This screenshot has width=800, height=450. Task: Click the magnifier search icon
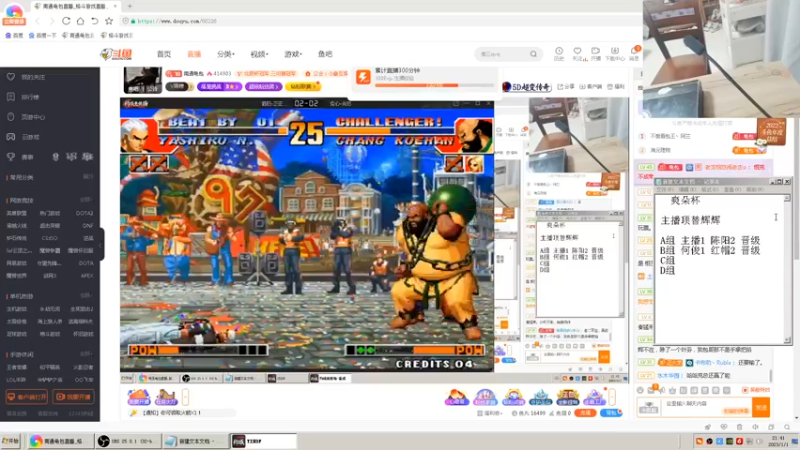(x=533, y=54)
